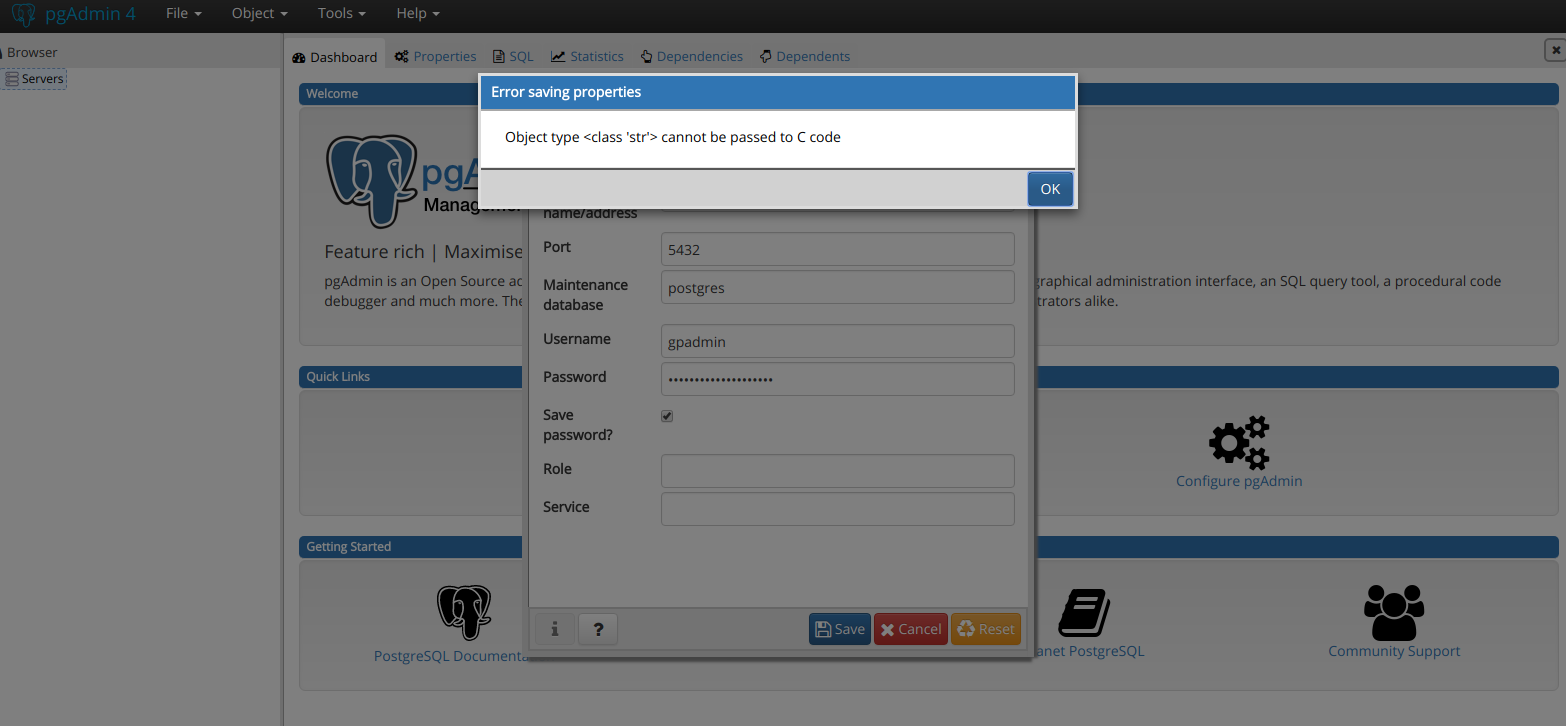This screenshot has height=726, width=1566.
Task: Close the panel with the X button
Action: coord(1554,50)
